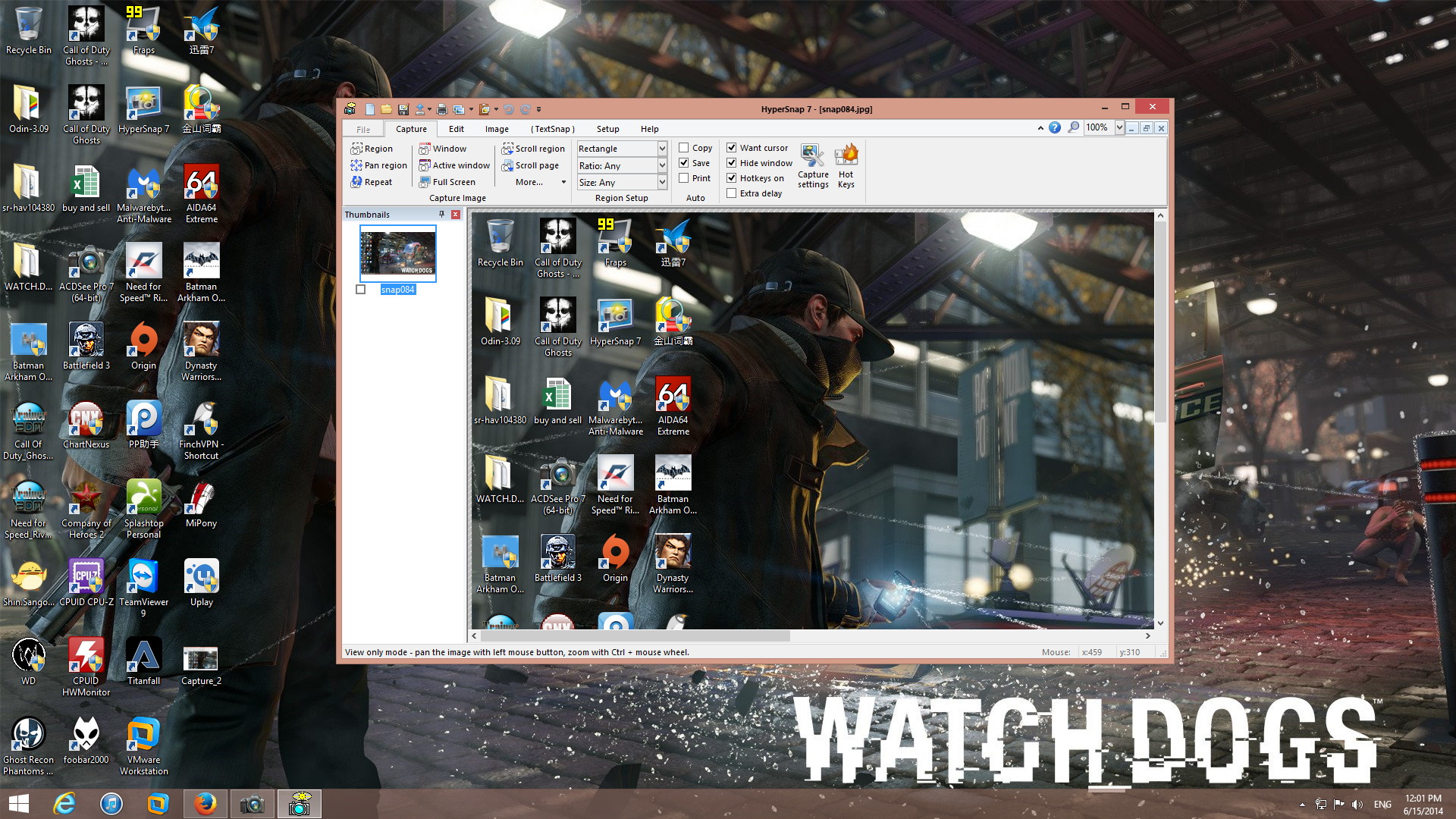Image resolution: width=1456 pixels, height=819 pixels.
Task: Tick the snap084 thumbnail checkbox
Action: 361,290
